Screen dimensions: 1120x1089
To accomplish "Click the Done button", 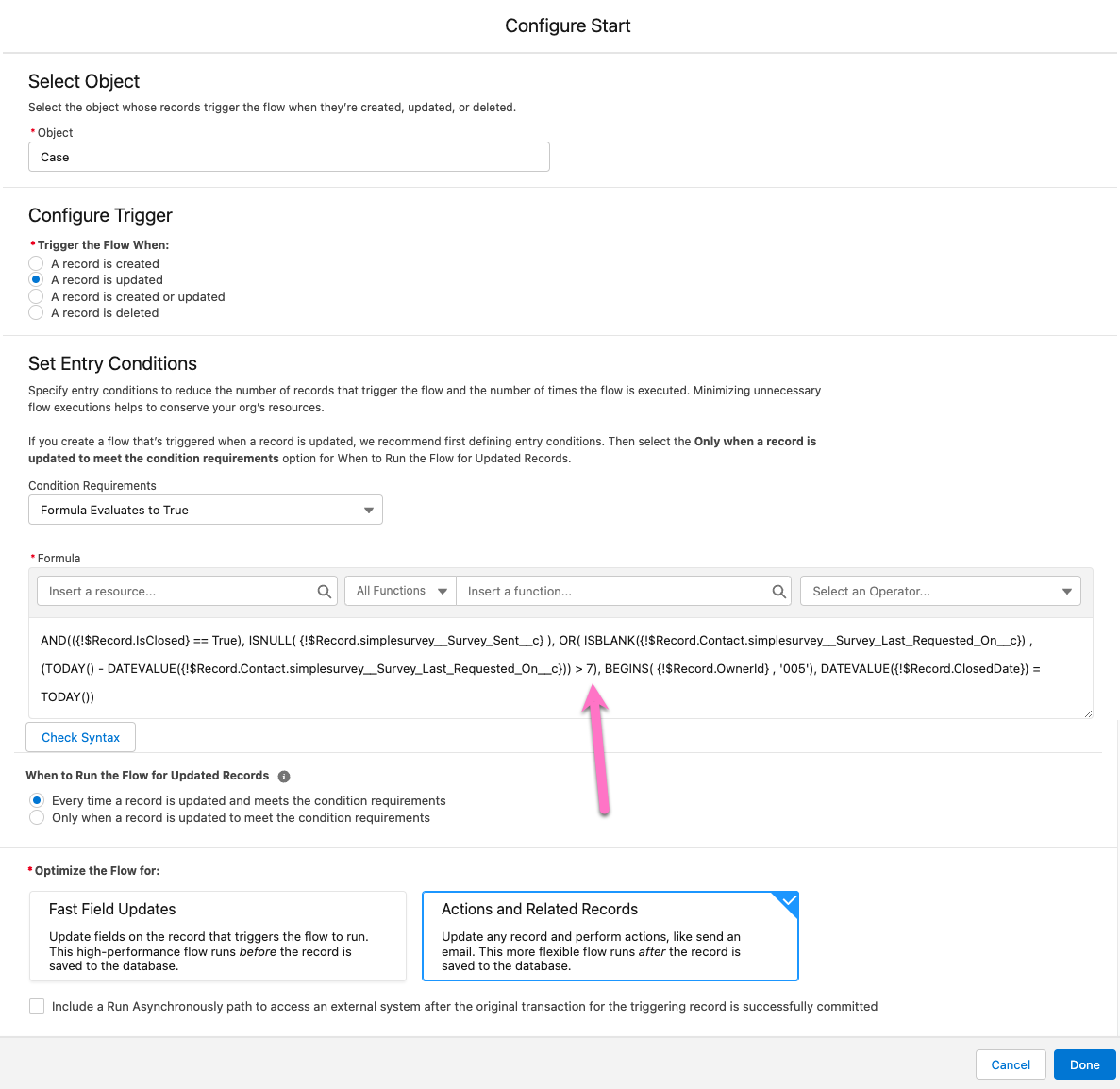I will (x=1084, y=1064).
